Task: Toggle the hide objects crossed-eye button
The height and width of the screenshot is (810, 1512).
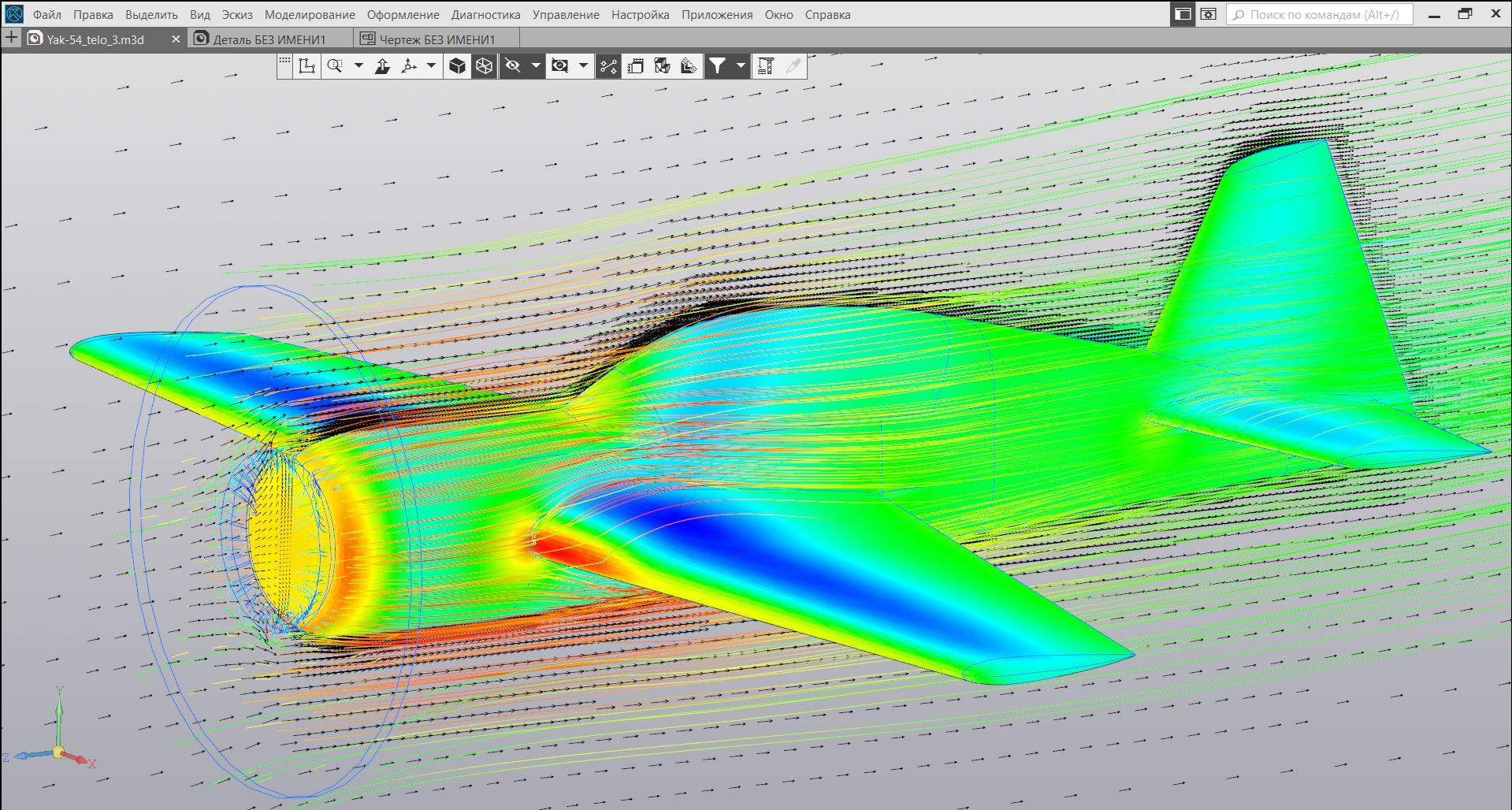Action: click(513, 66)
